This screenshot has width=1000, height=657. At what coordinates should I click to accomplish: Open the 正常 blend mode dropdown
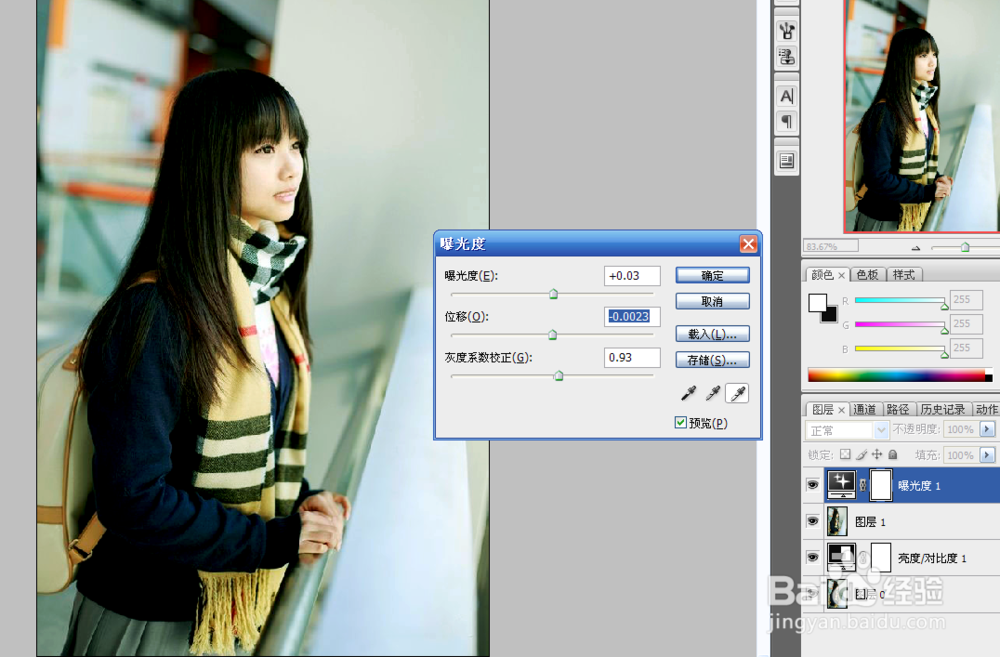[881, 430]
